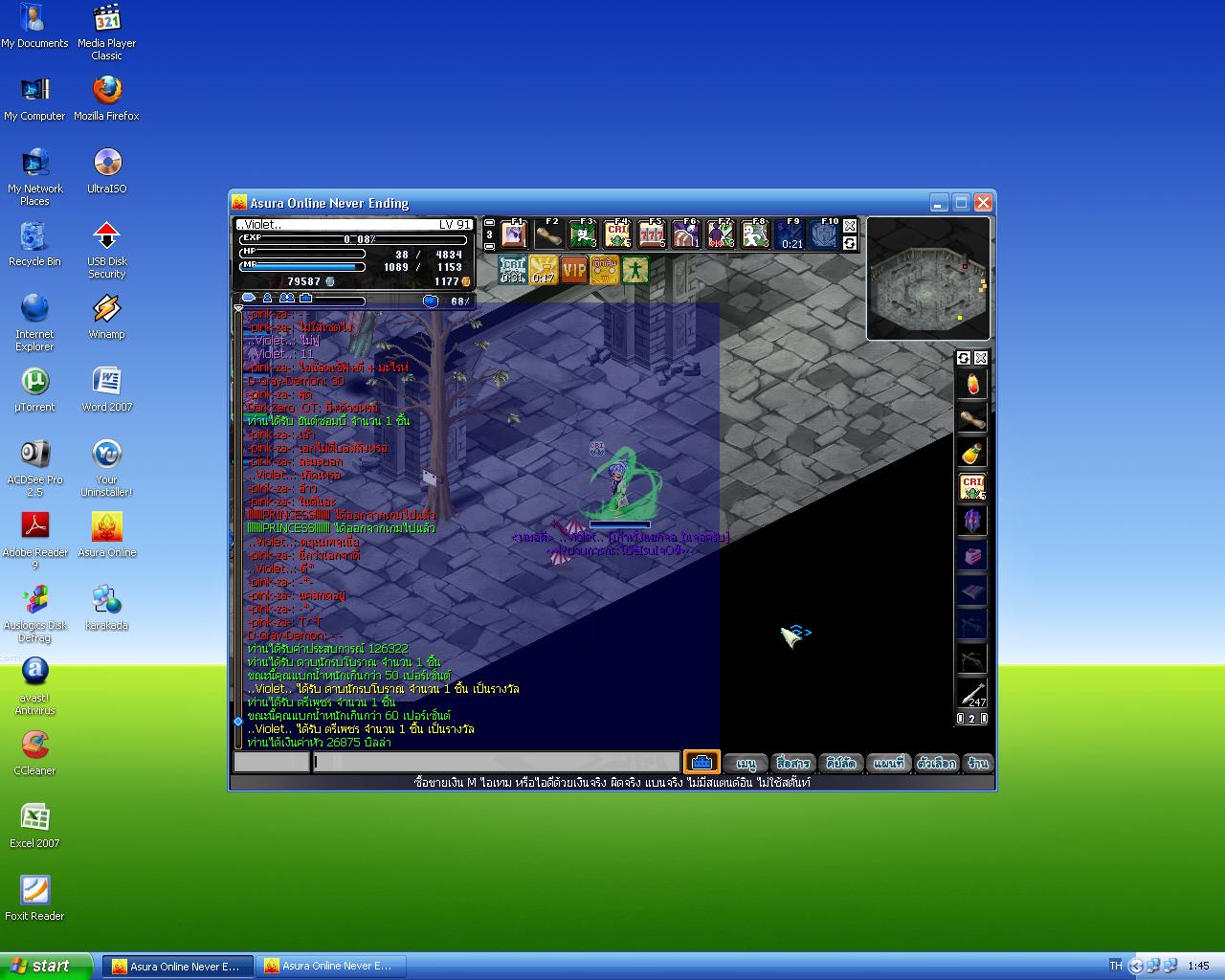The image size is (1225, 980).
Task: Use the red potion in item bar
Action: (x=972, y=385)
